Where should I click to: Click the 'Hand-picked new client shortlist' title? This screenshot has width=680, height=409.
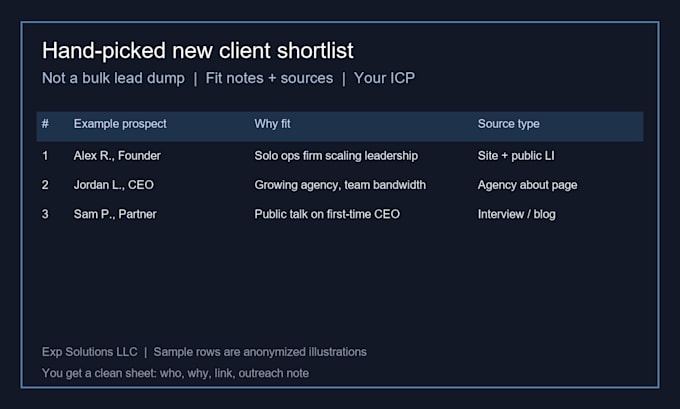(x=198, y=51)
